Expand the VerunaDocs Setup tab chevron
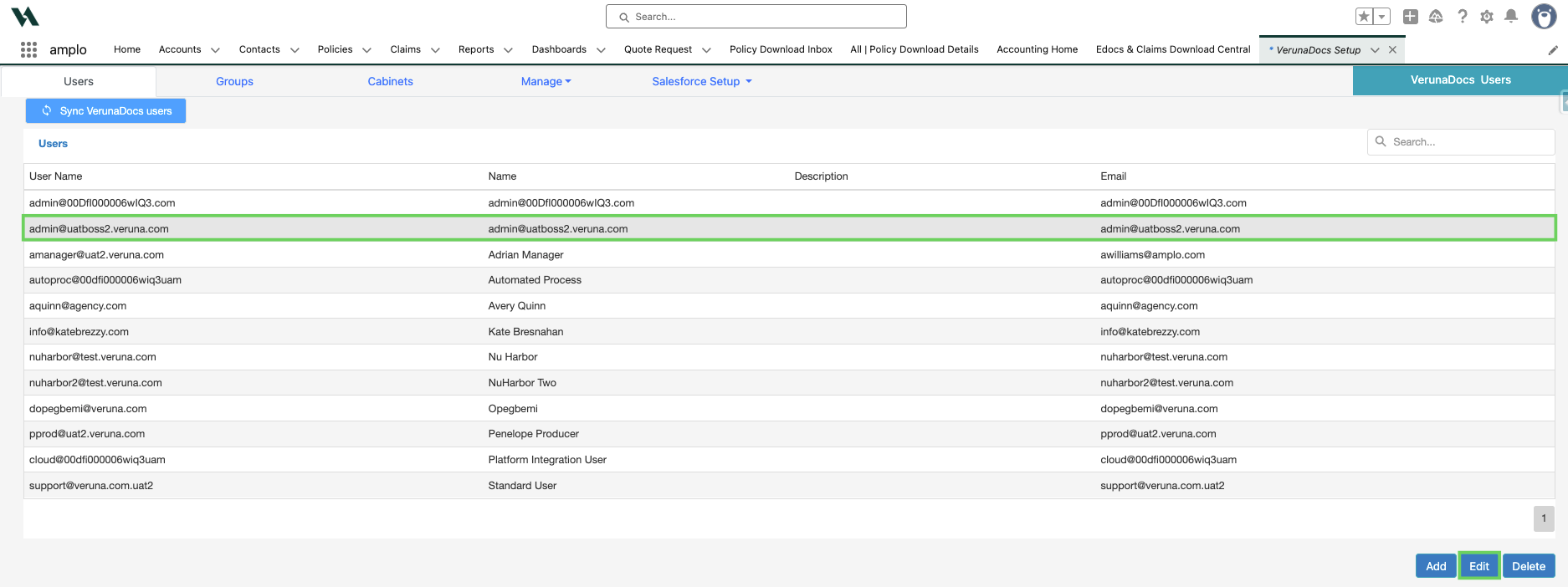Viewport: 1568px width, 587px height. pos(1375,50)
